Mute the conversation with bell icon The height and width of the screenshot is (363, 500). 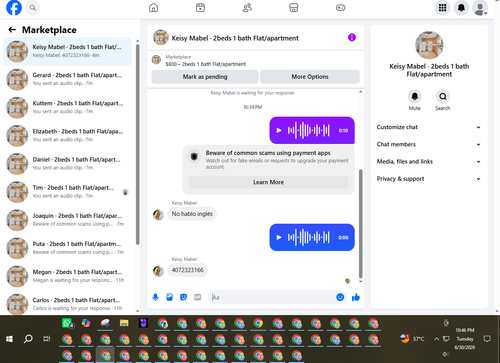click(x=415, y=96)
